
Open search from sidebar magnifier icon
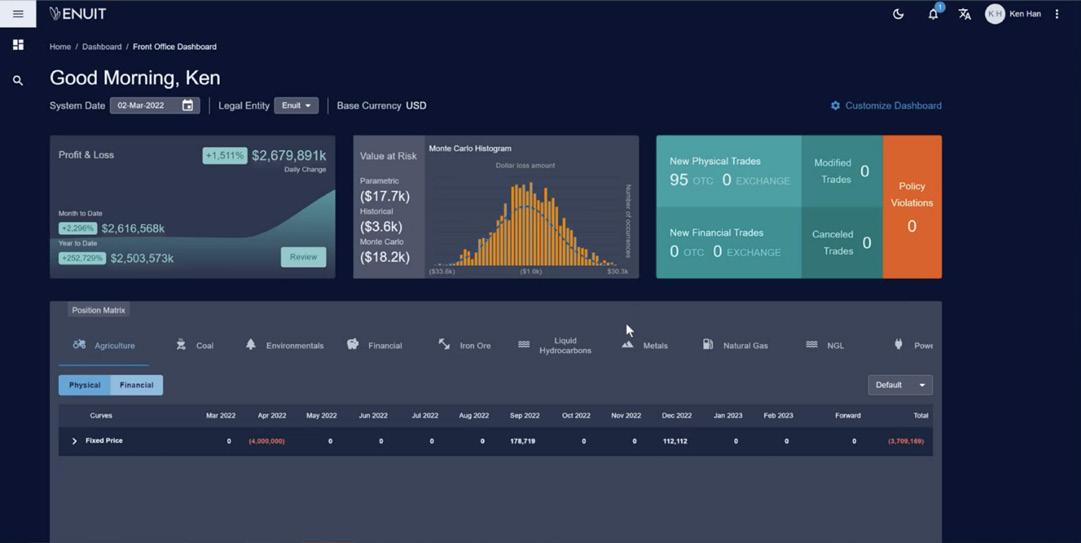18,81
